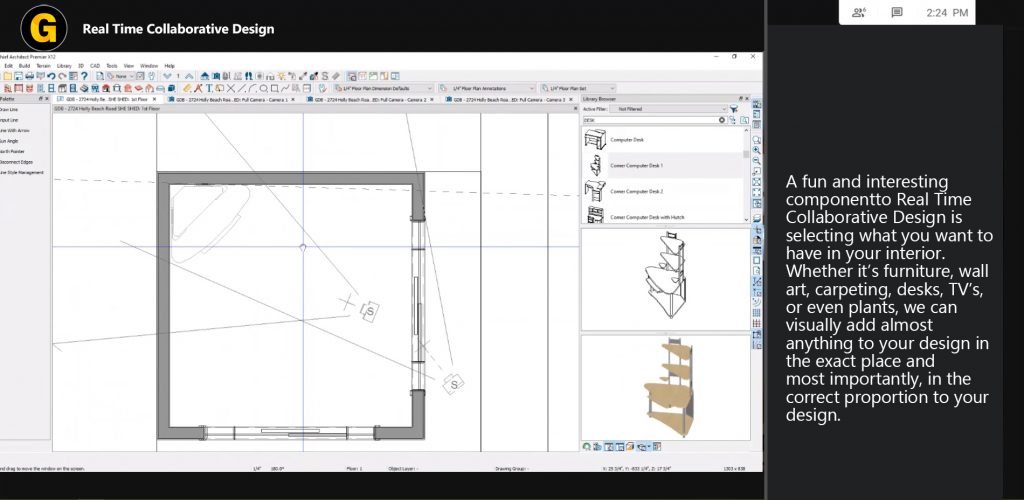Toggle the pin on the Palette panel
Viewport: 1024px width, 500px height.
[40, 99]
